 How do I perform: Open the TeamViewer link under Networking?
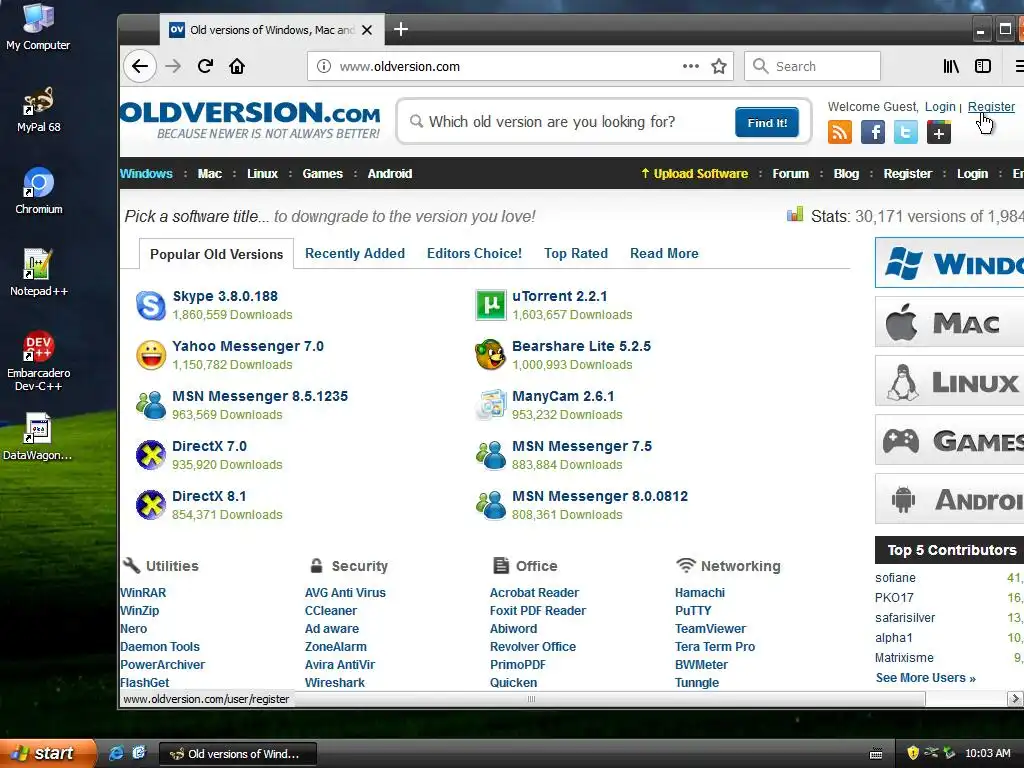pos(710,628)
